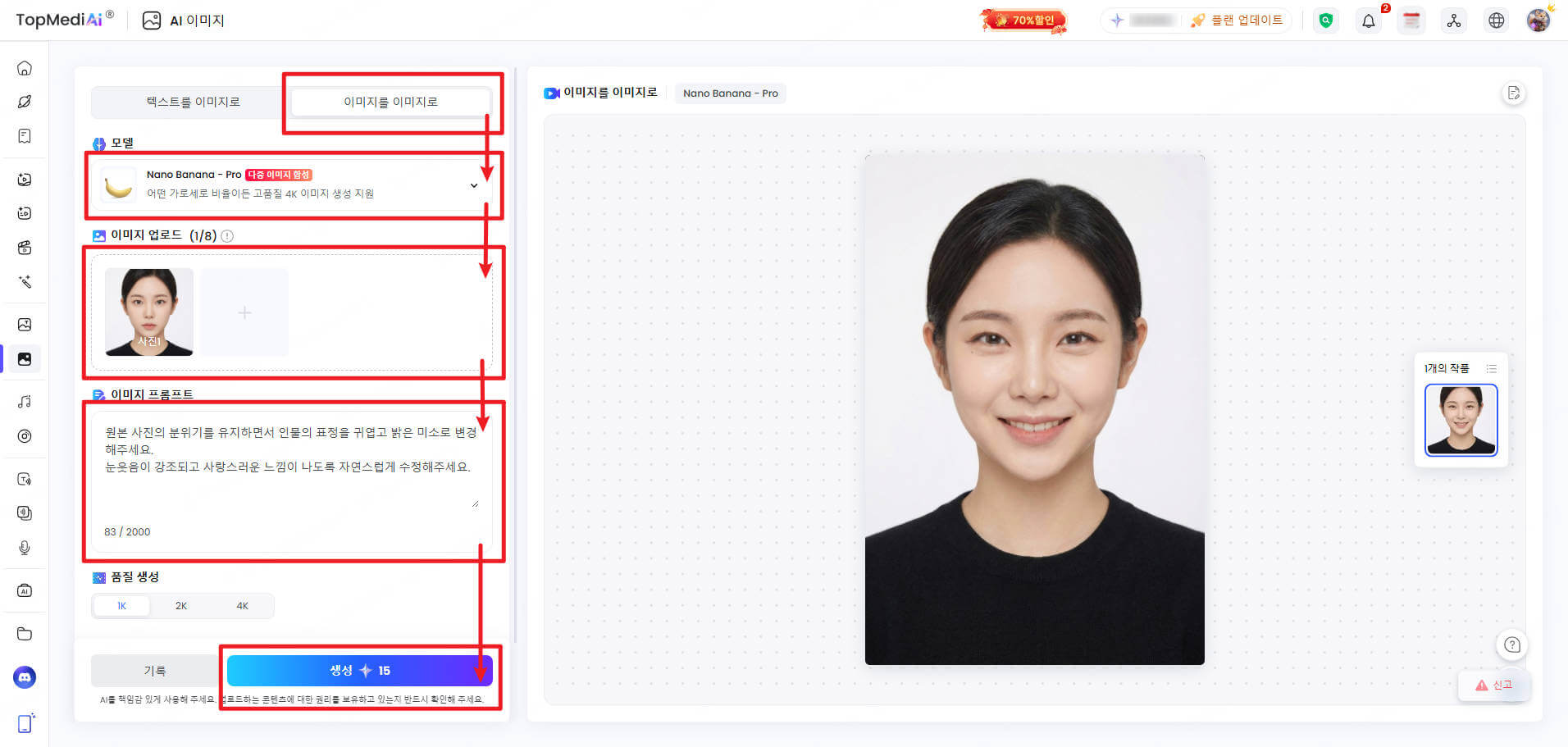
Task: Click your profile avatar picture
Action: [1538, 20]
